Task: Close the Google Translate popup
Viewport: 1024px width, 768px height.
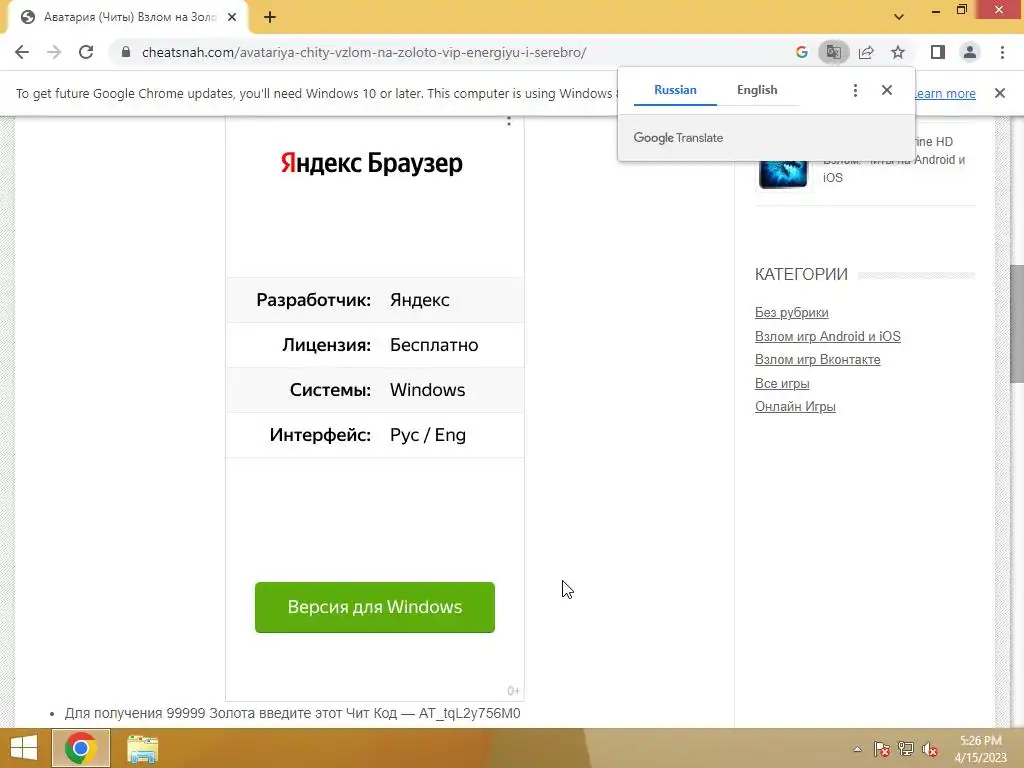Action: pyautogui.click(x=886, y=90)
